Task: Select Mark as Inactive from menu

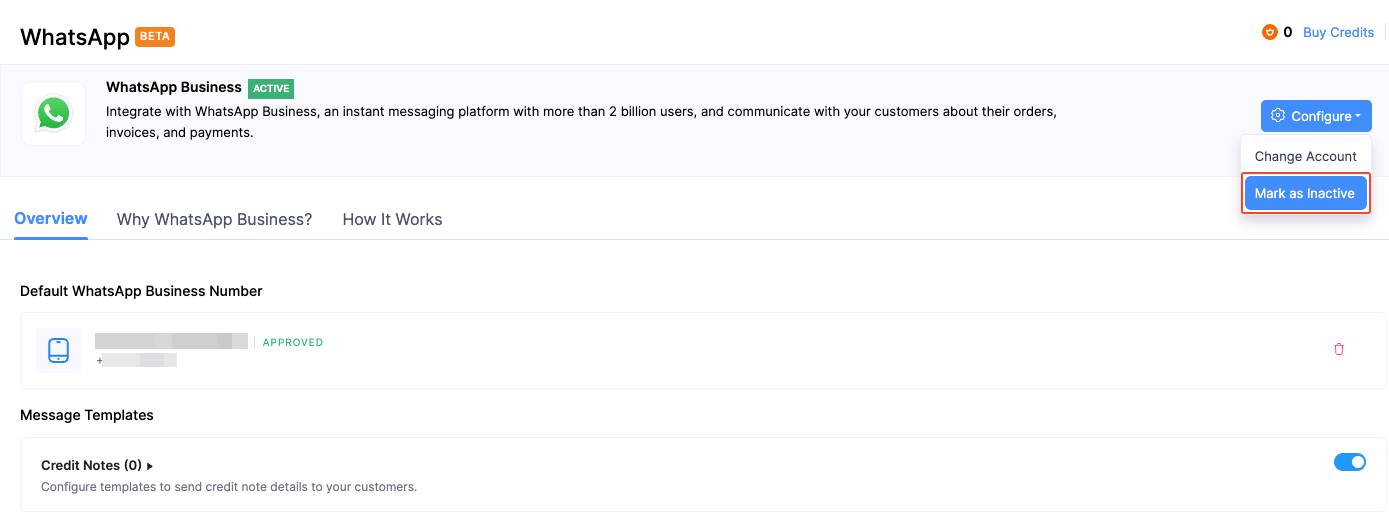Action: click(1304, 193)
